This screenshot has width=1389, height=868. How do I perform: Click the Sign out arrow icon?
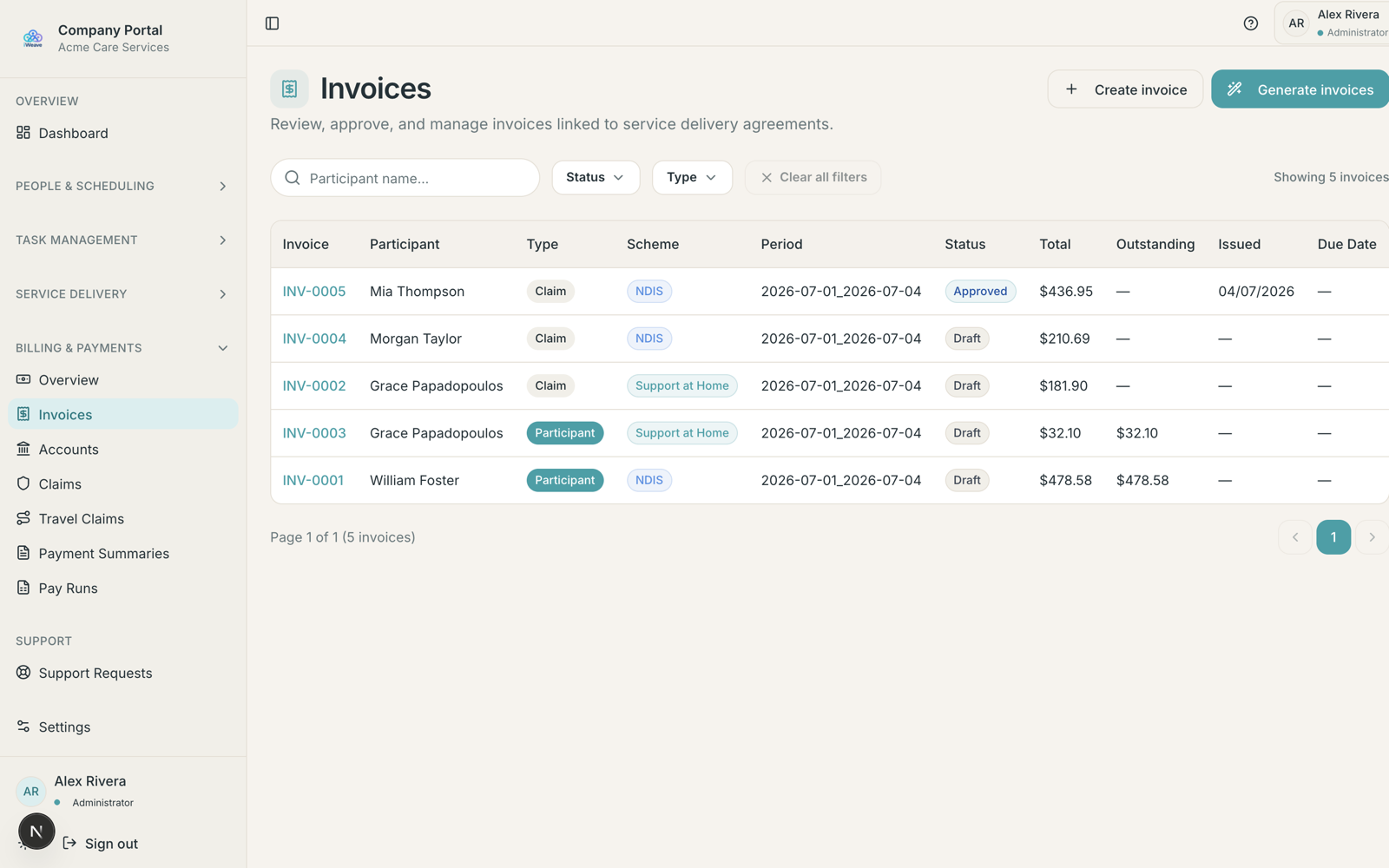tap(69, 843)
